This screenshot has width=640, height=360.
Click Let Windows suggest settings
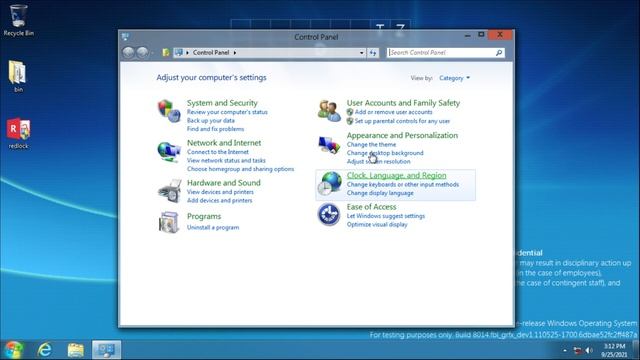pyautogui.click(x=386, y=216)
